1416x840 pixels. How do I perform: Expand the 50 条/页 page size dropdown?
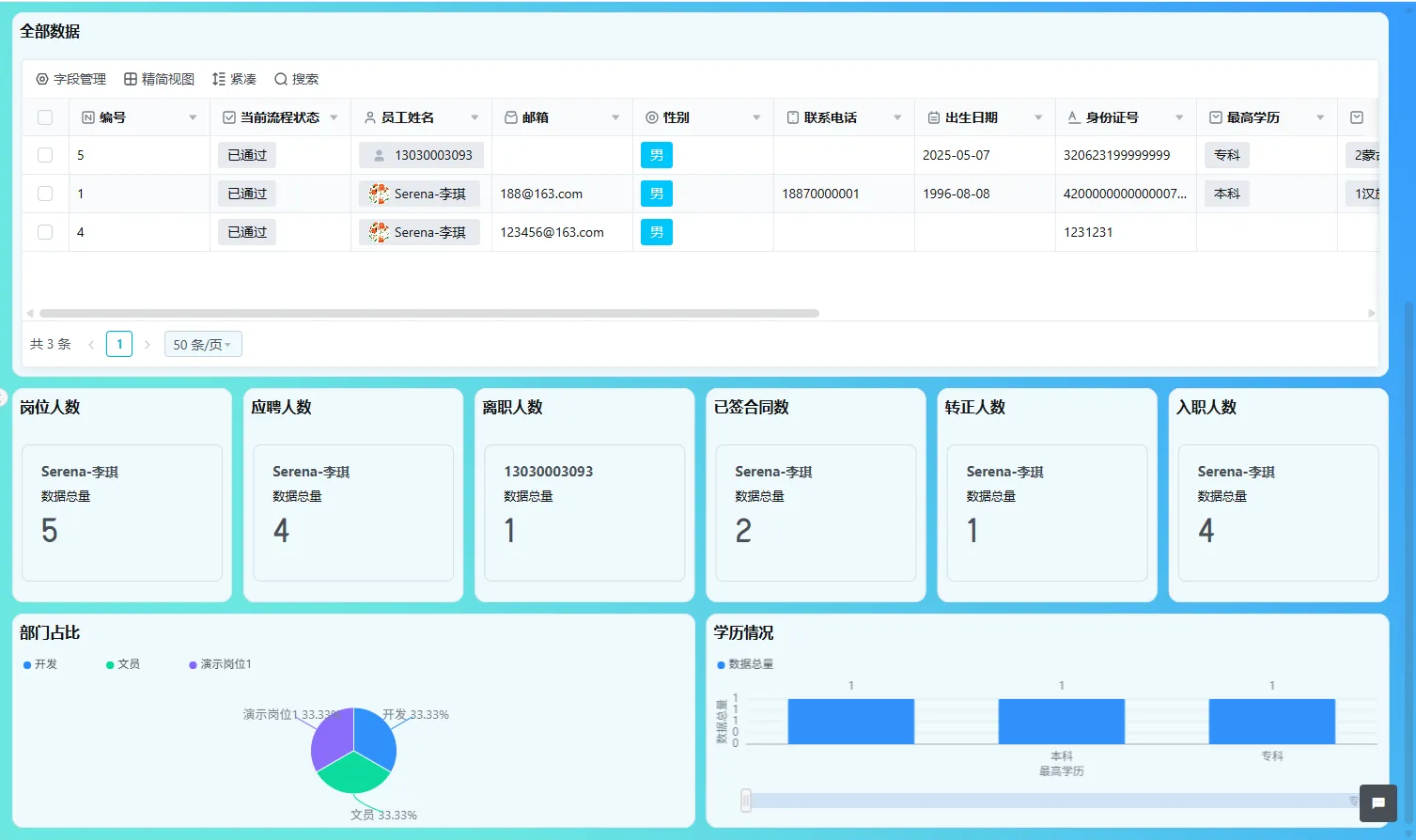(x=202, y=344)
